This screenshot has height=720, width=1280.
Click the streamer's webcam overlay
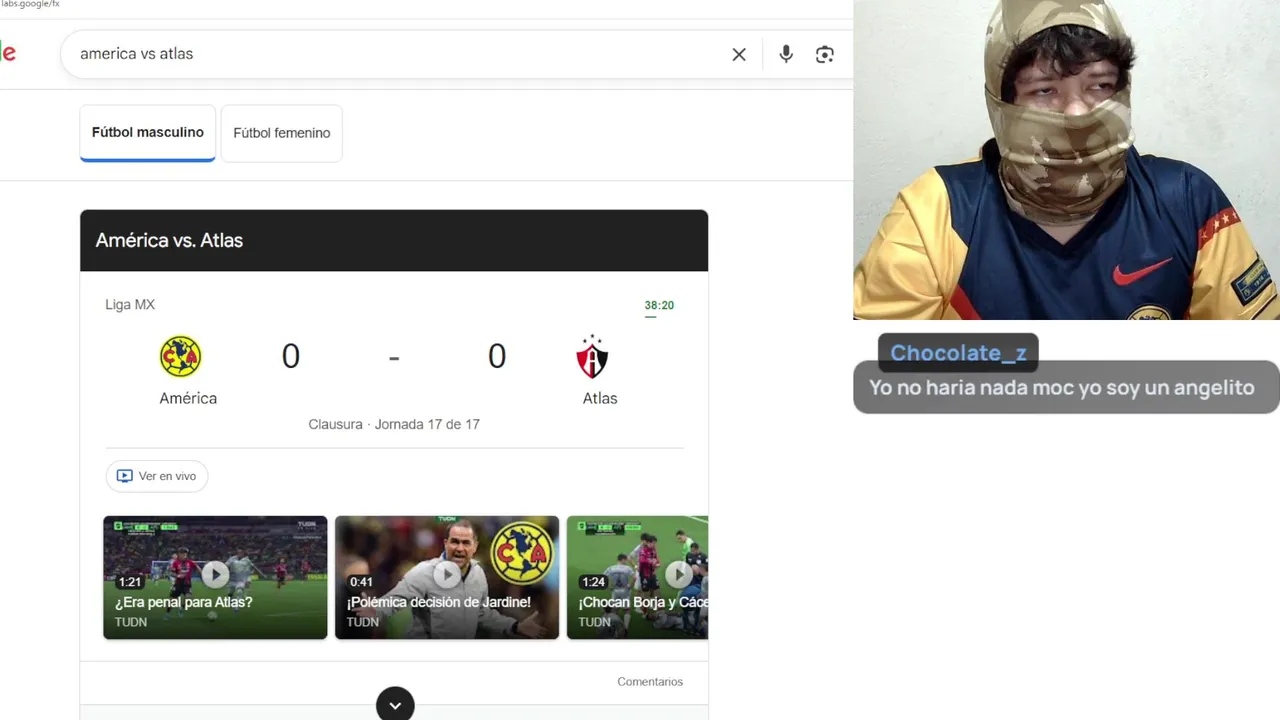point(1066,160)
